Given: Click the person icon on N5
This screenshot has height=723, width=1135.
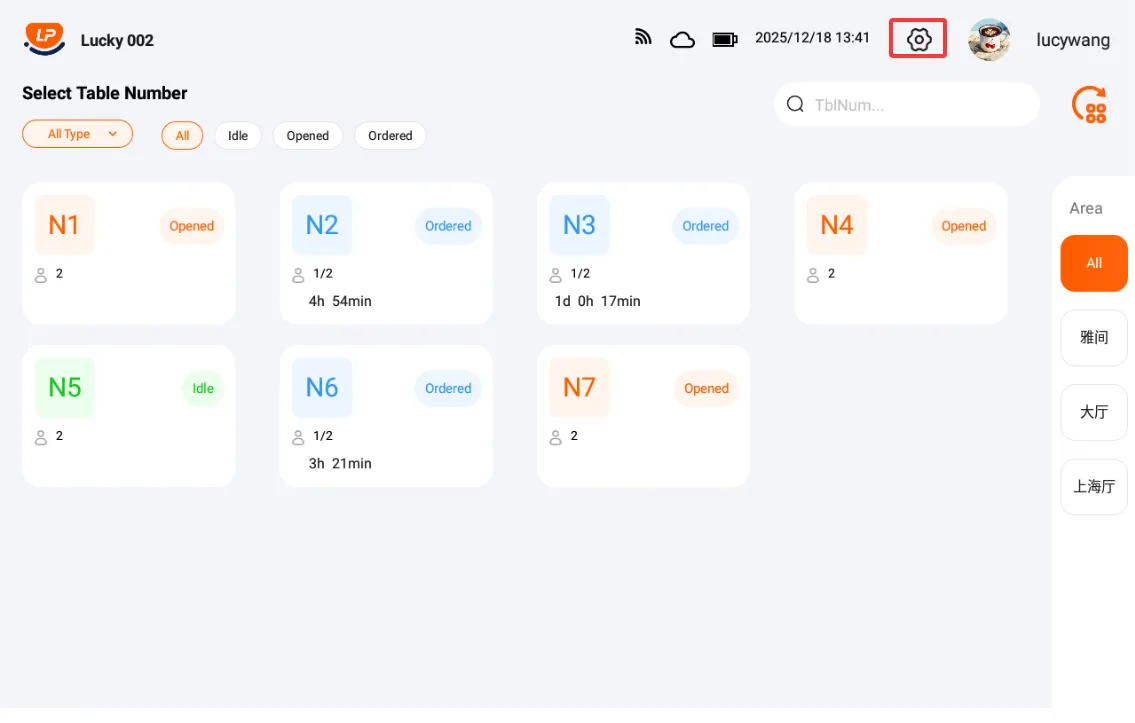Looking at the screenshot, I should click(41, 437).
